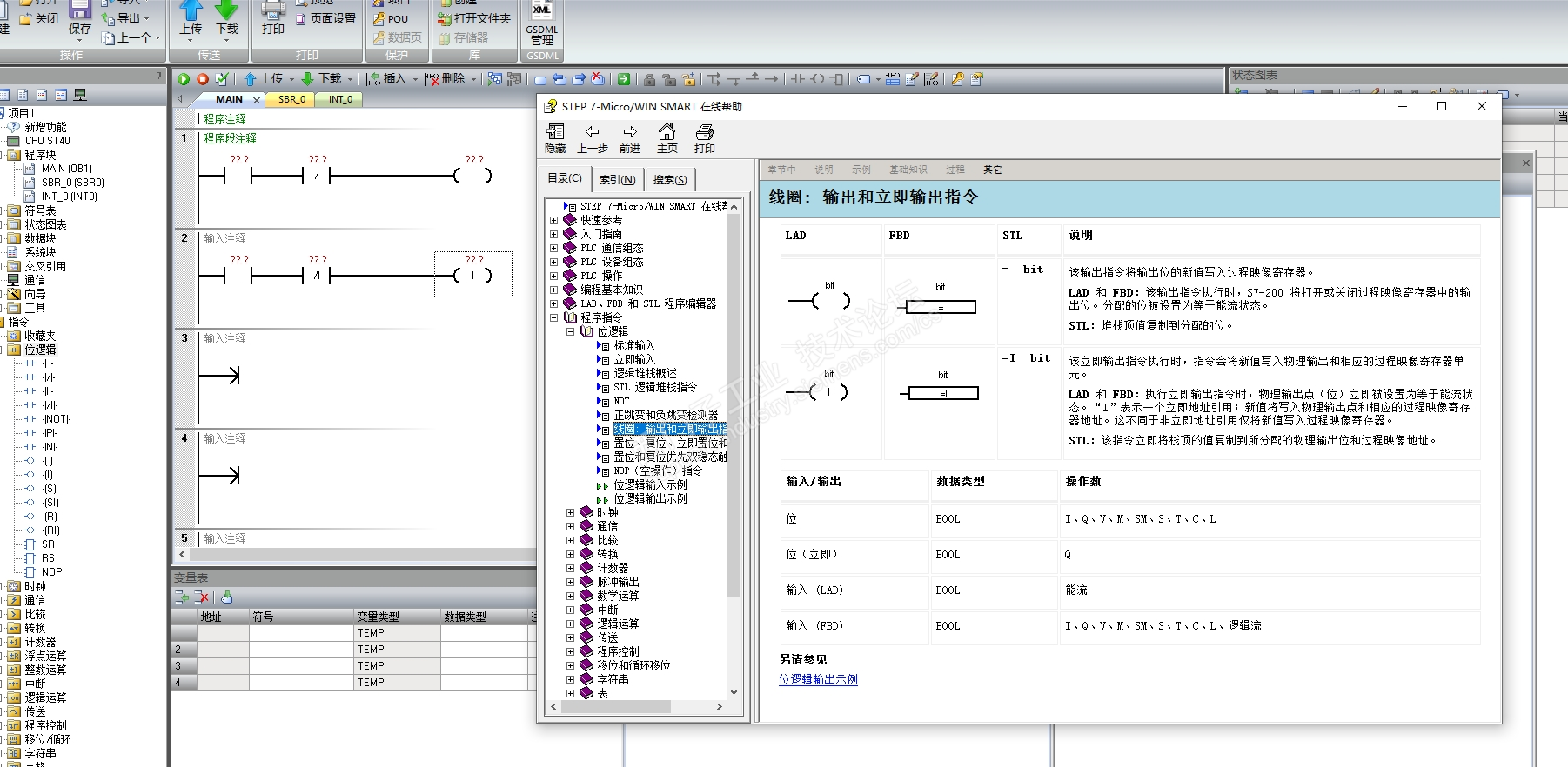Viewport: 1568px width, 767px height.
Task: Open 位逻辑输入示例 topic in help tree
Action: click(x=650, y=484)
